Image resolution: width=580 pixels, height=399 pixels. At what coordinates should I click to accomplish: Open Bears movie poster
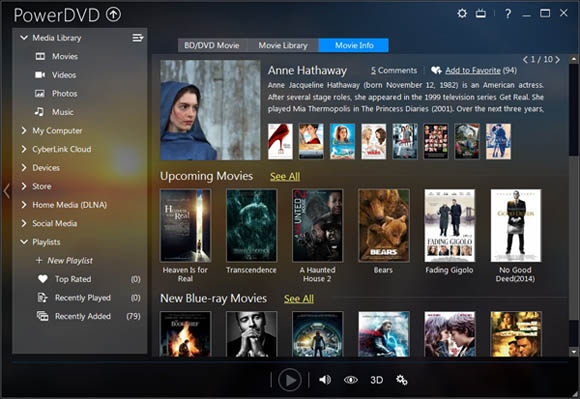[384, 225]
